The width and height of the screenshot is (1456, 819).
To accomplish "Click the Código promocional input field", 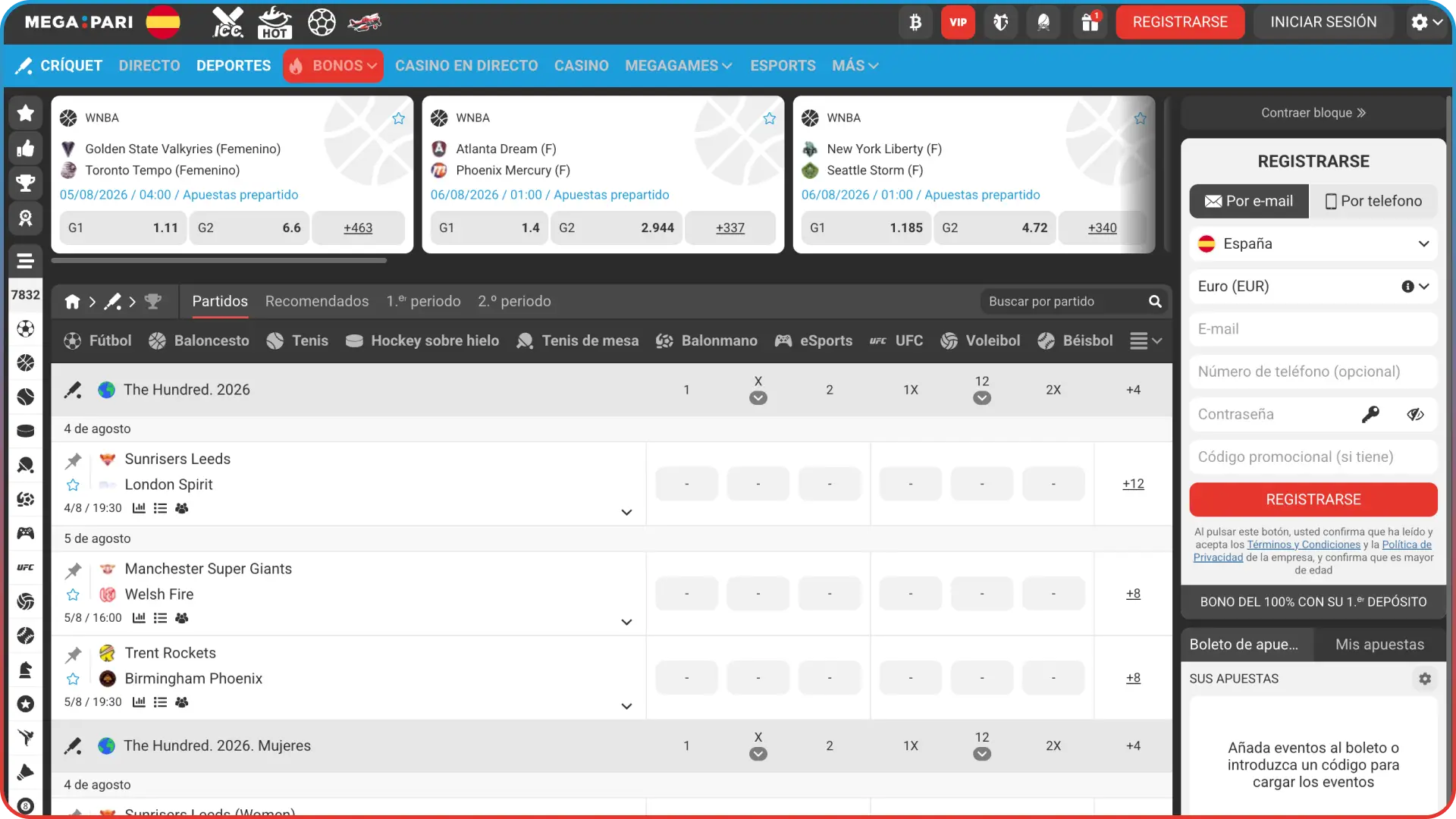I will tap(1313, 457).
